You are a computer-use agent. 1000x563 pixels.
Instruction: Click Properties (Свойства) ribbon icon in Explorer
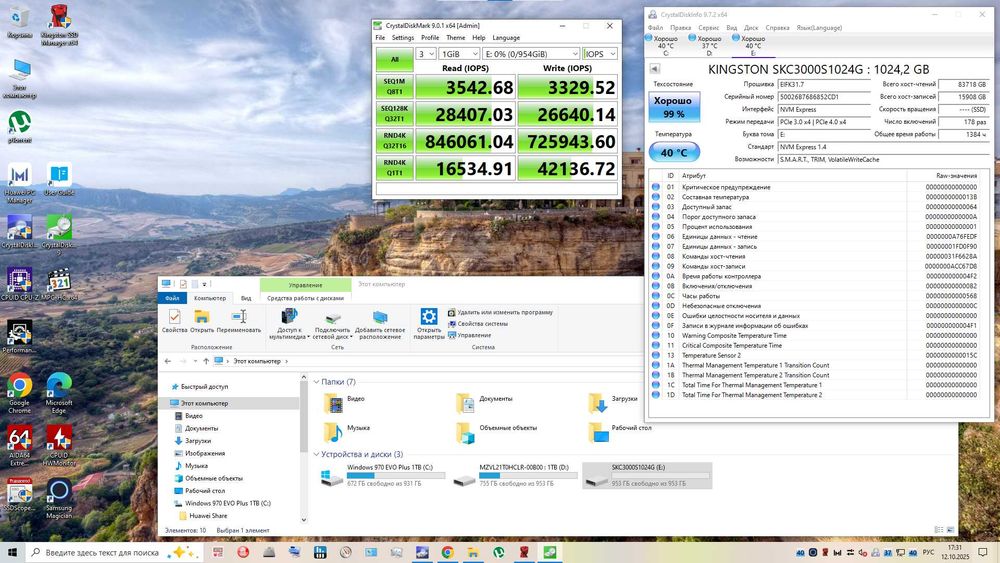click(x=174, y=321)
